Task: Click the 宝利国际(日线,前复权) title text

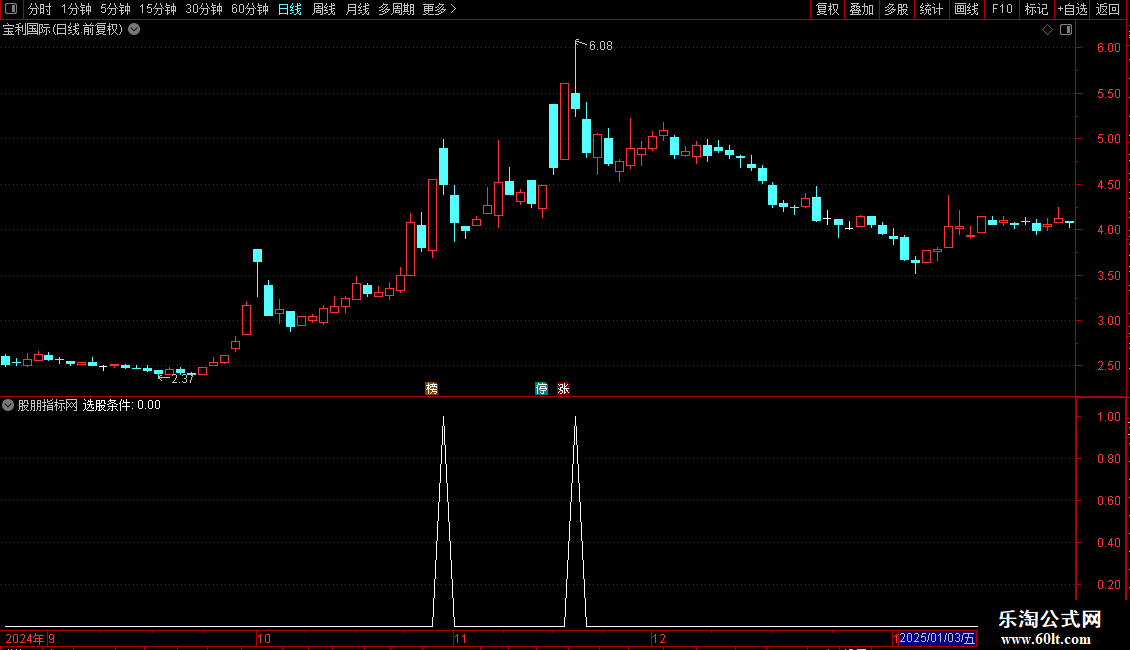Action: [63, 30]
